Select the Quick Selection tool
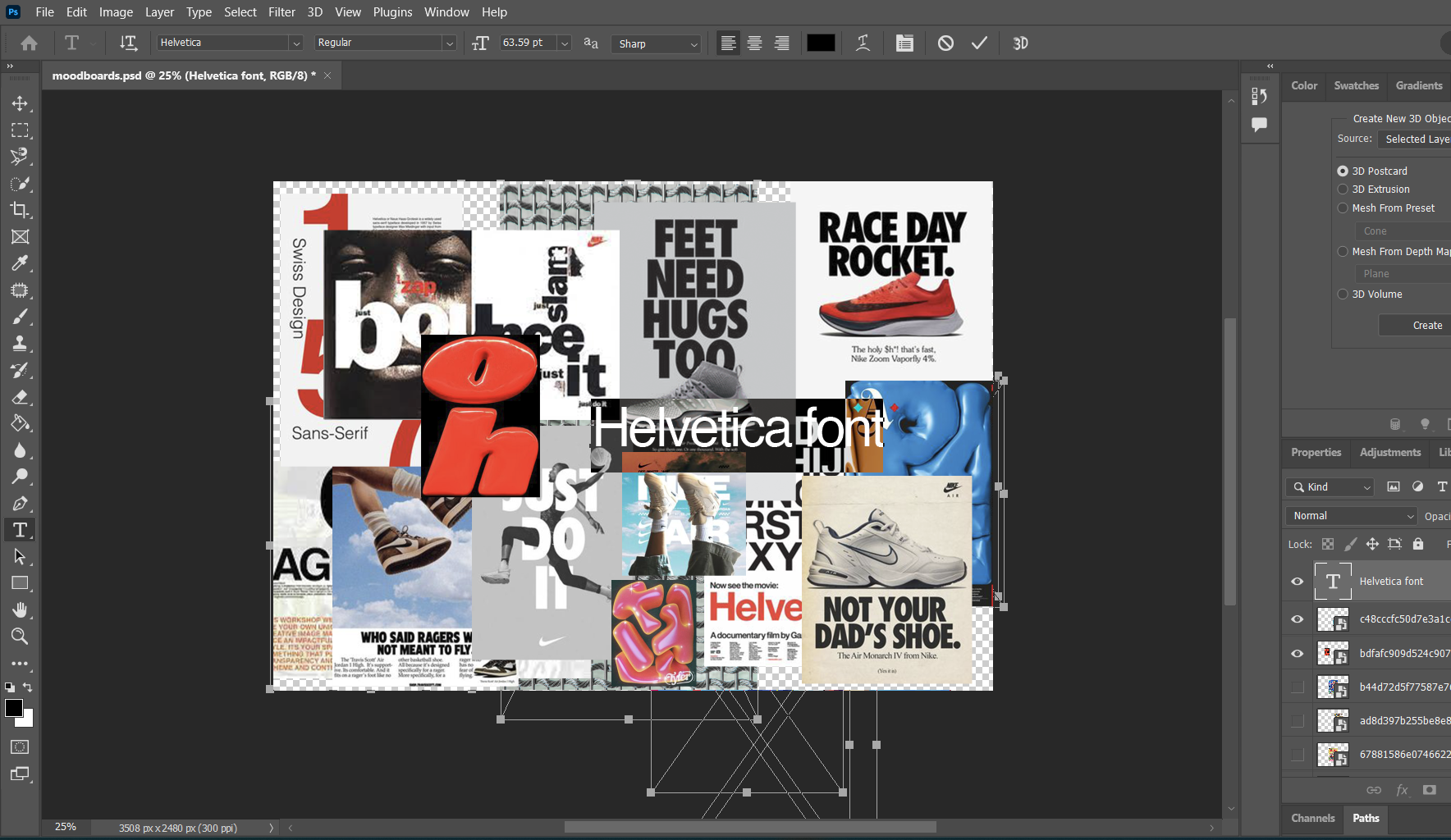The width and height of the screenshot is (1451, 840). [20, 184]
